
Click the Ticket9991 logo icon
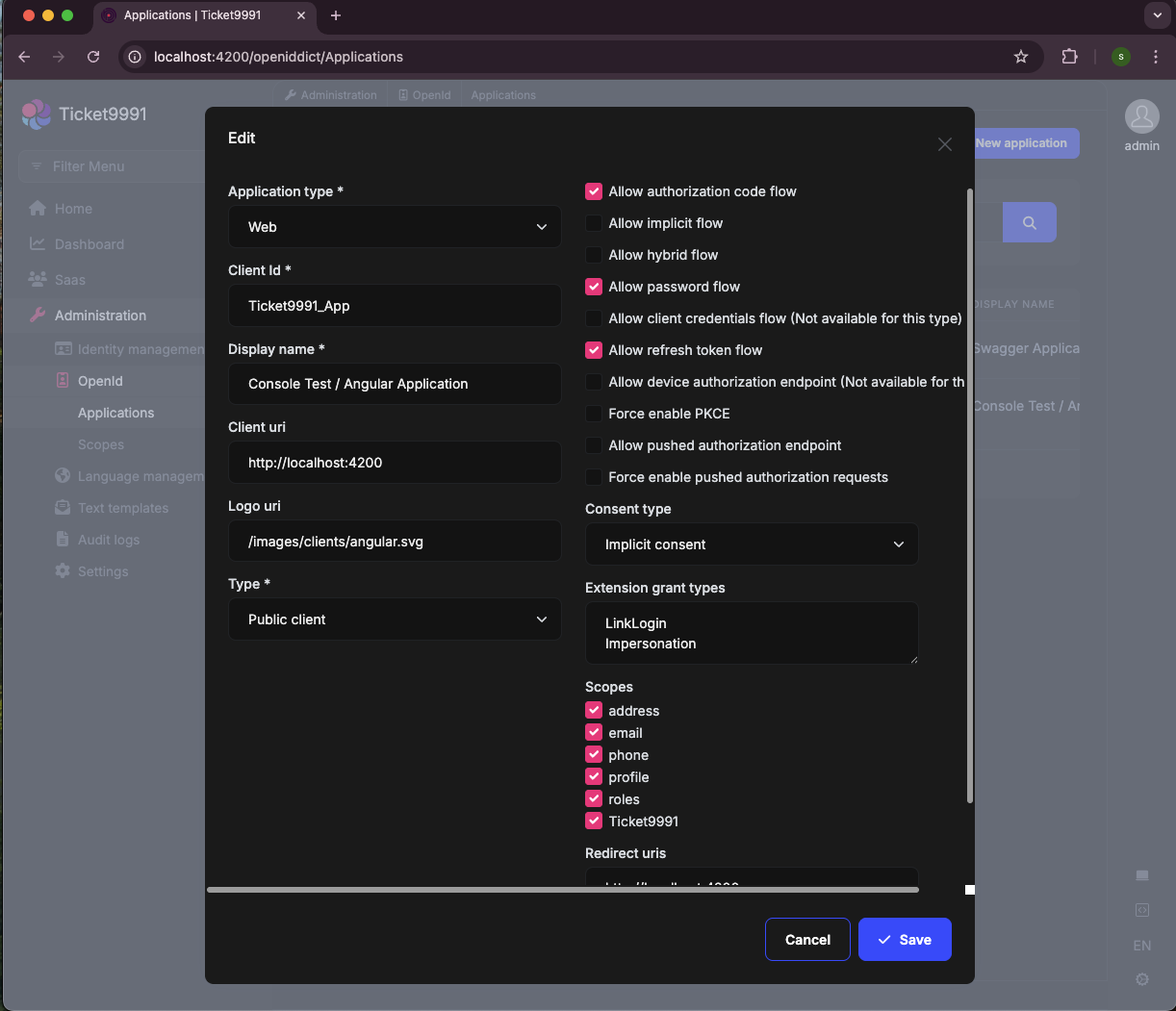[37, 114]
